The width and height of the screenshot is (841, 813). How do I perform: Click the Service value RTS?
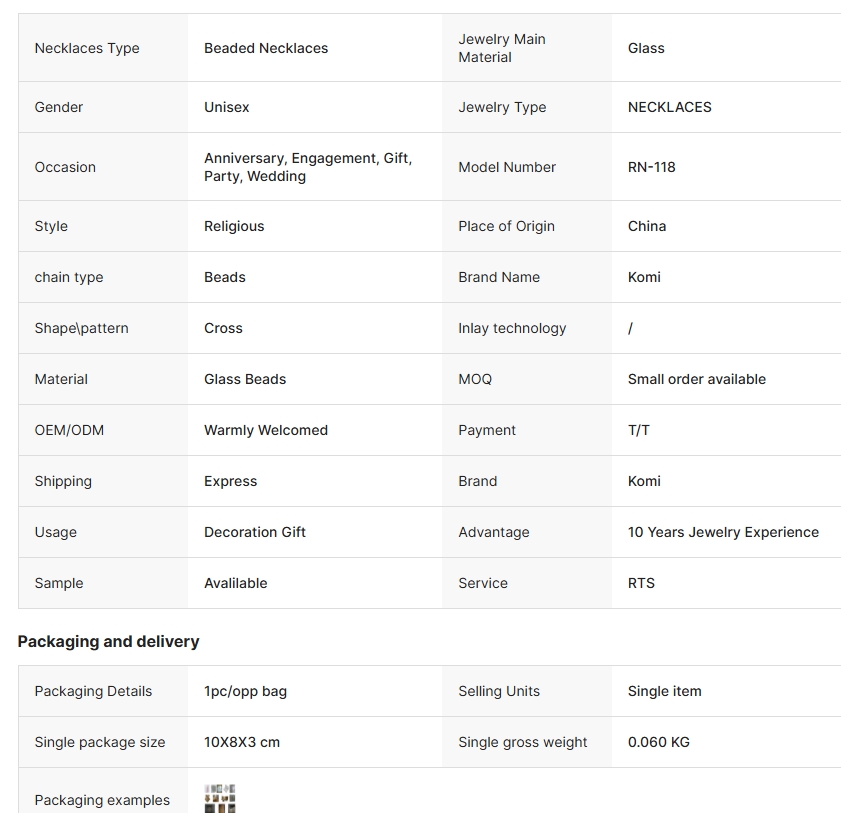[x=641, y=583]
